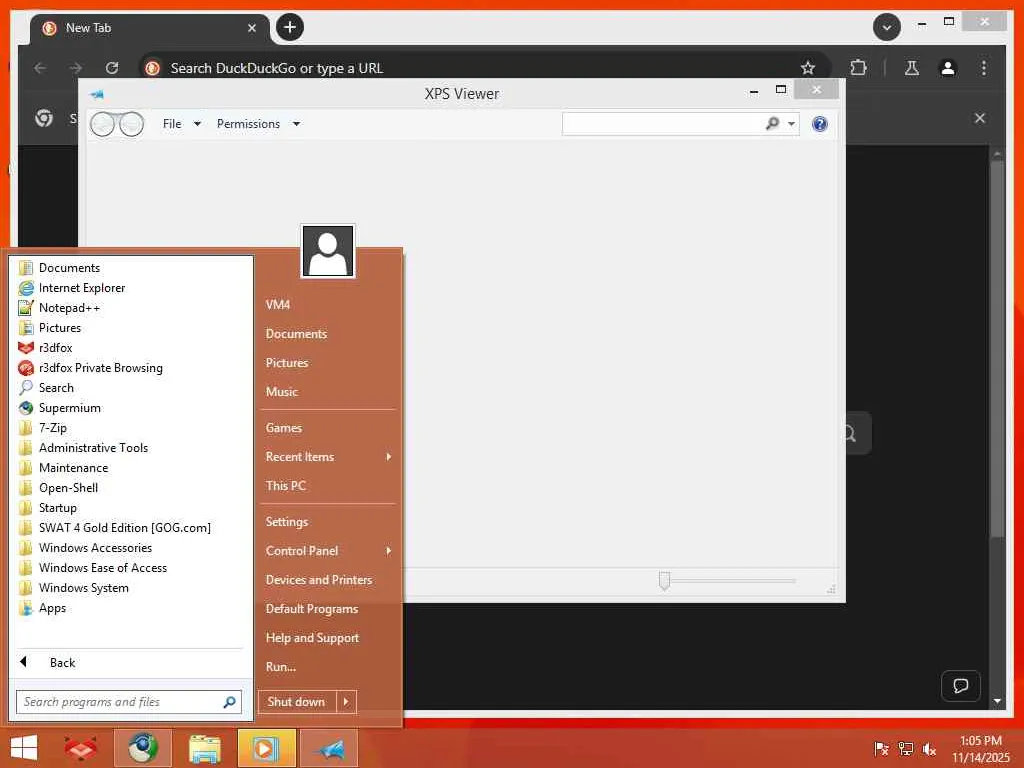
Task: Launch Notepad++ from programs list
Action: (x=69, y=308)
